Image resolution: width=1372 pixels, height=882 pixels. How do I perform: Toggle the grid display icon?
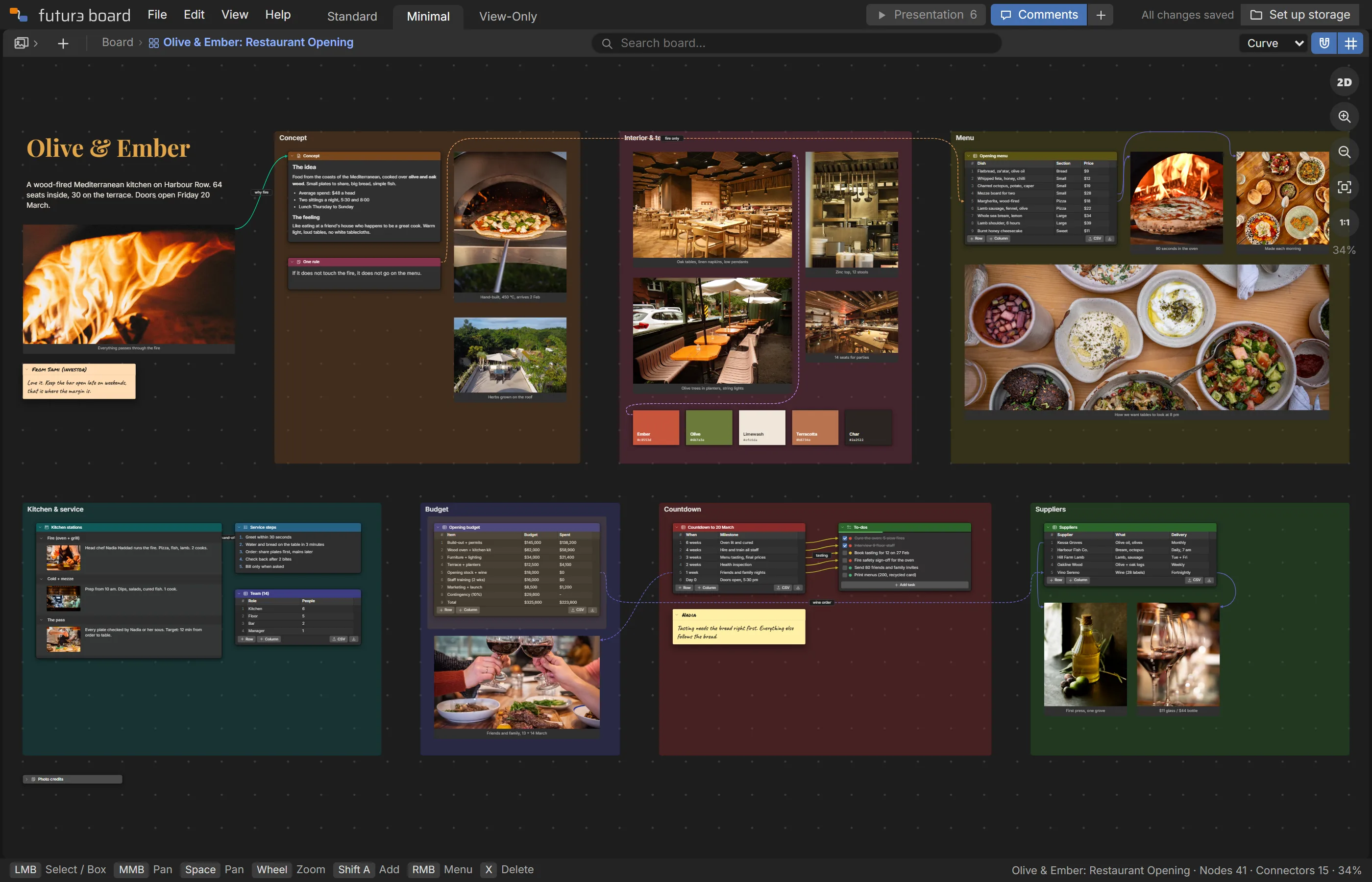point(1350,43)
